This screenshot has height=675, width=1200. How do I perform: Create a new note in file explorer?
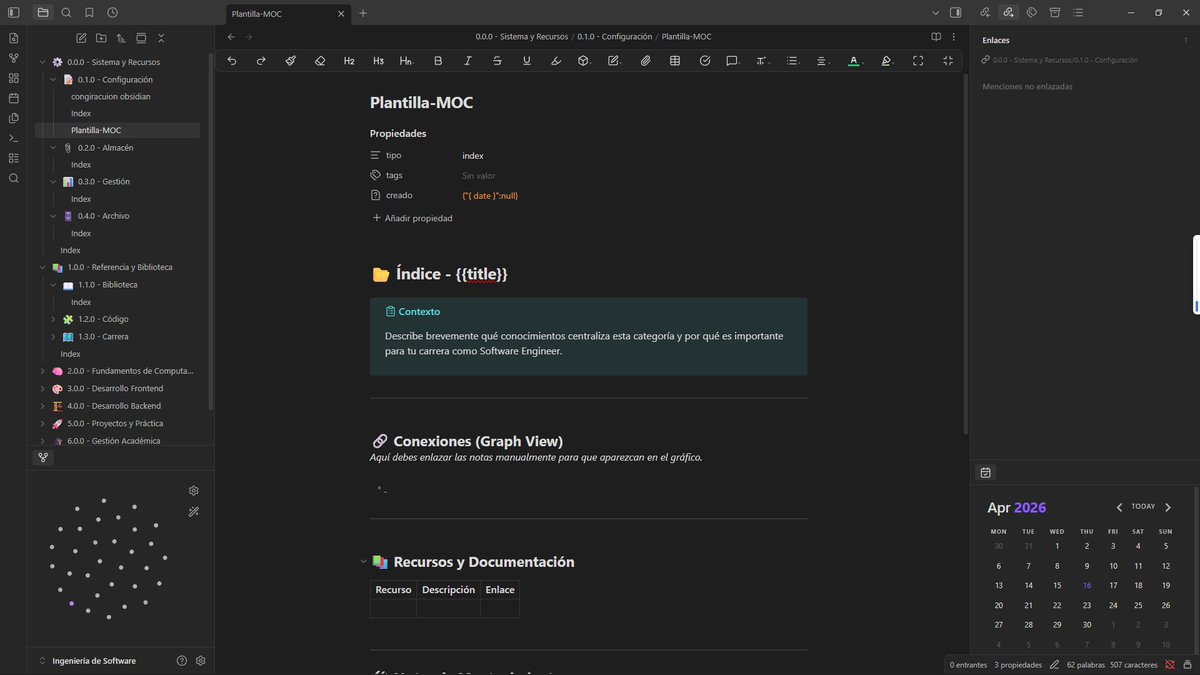[81, 38]
